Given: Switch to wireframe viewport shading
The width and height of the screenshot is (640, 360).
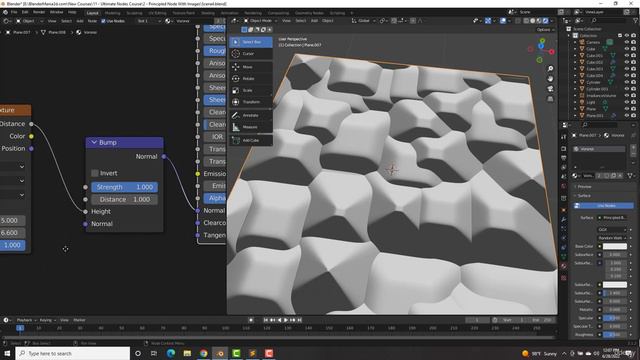Looking at the screenshot, I should [x=526, y=21].
